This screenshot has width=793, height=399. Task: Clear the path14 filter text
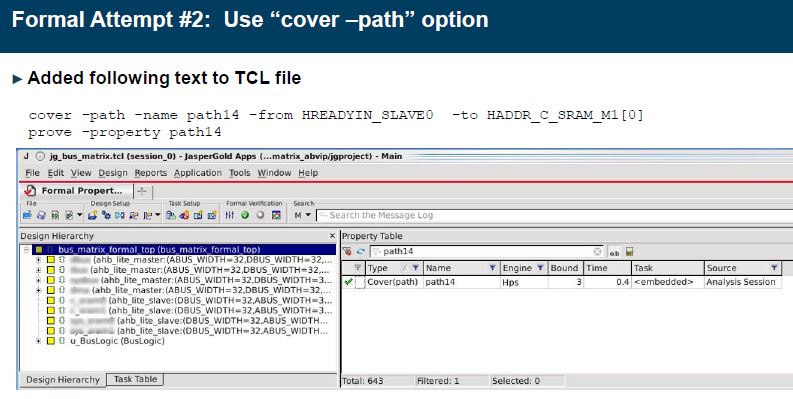[597, 251]
